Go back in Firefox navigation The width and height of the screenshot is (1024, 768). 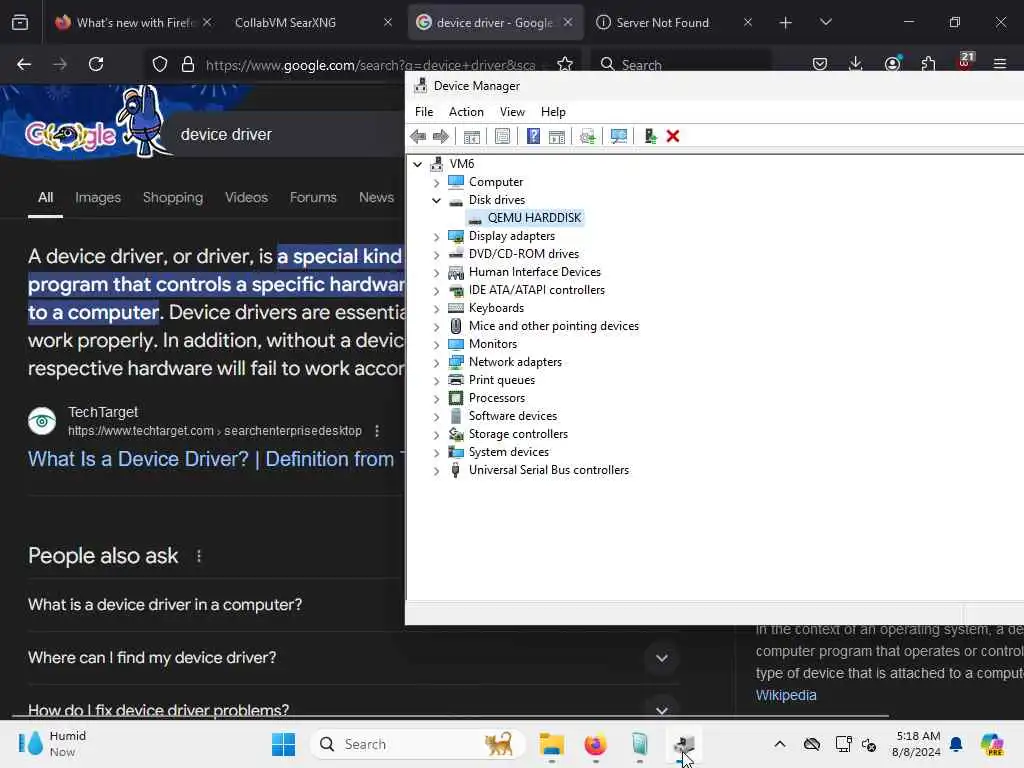[x=24, y=64]
